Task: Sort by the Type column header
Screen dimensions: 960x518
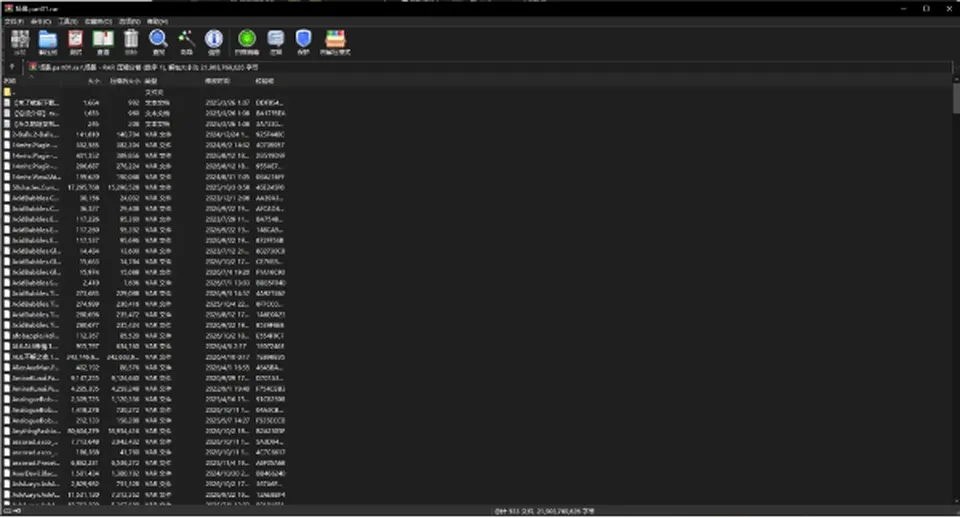Action: click(x=172, y=81)
